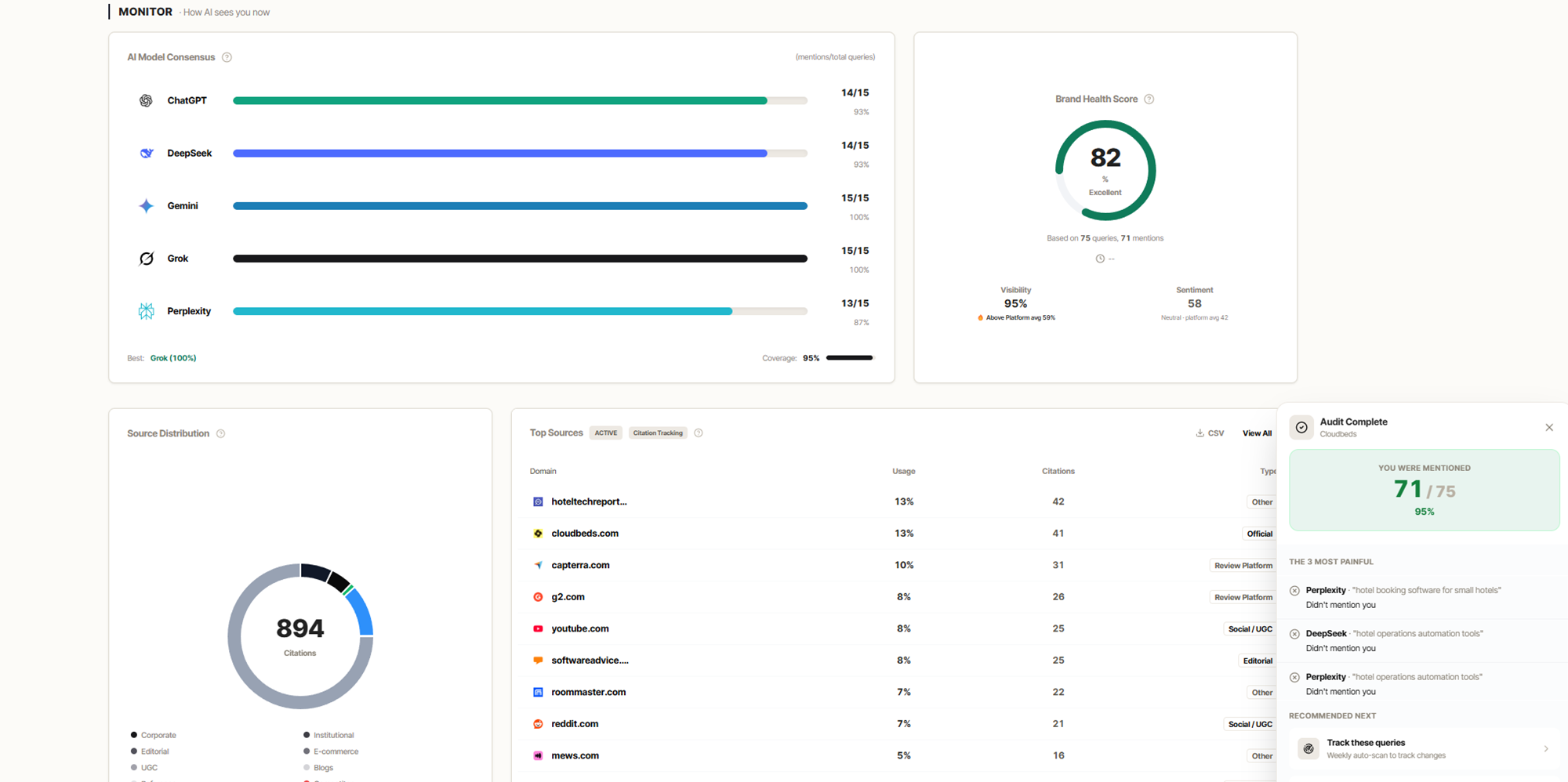Open Brand Health Score help icon
1568x782 pixels.
(x=1149, y=99)
